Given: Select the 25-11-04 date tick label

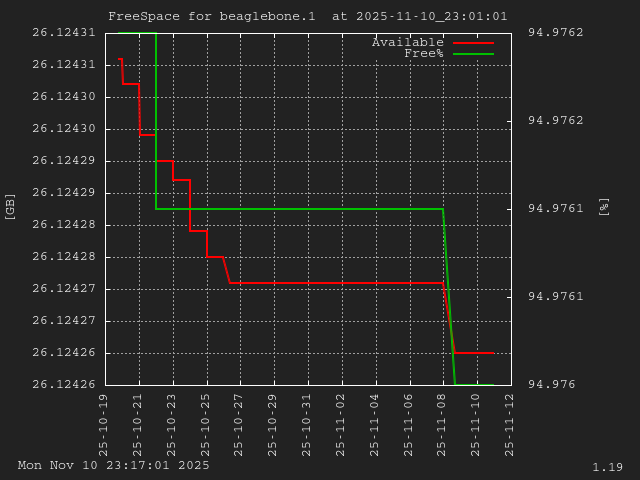Looking at the screenshot, I should tap(376, 424).
